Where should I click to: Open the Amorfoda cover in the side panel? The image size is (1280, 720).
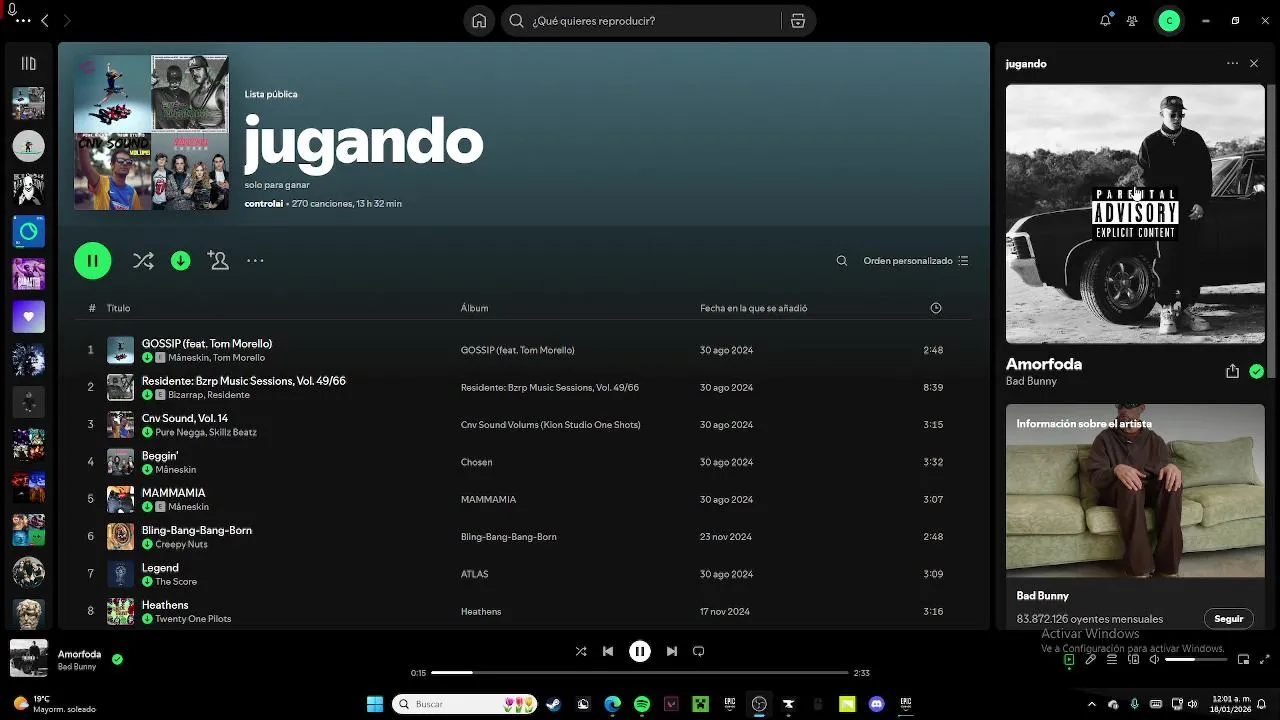[x=1135, y=214]
